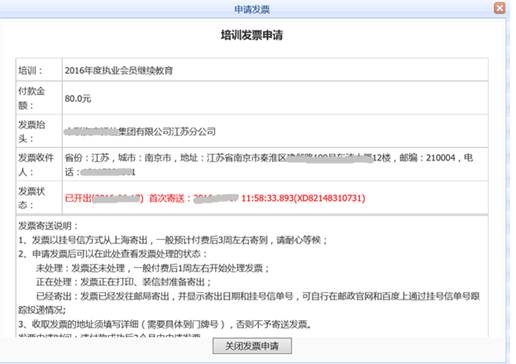Select note 2 about 查看发票处理的状态
This screenshot has width=516, height=364.
[x=113, y=254]
